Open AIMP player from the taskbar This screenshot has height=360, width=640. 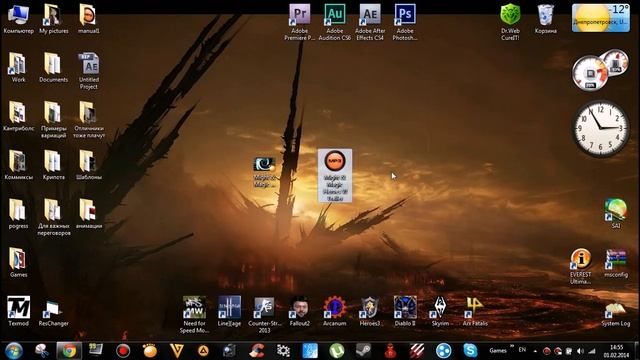pyautogui.click(x=203, y=351)
